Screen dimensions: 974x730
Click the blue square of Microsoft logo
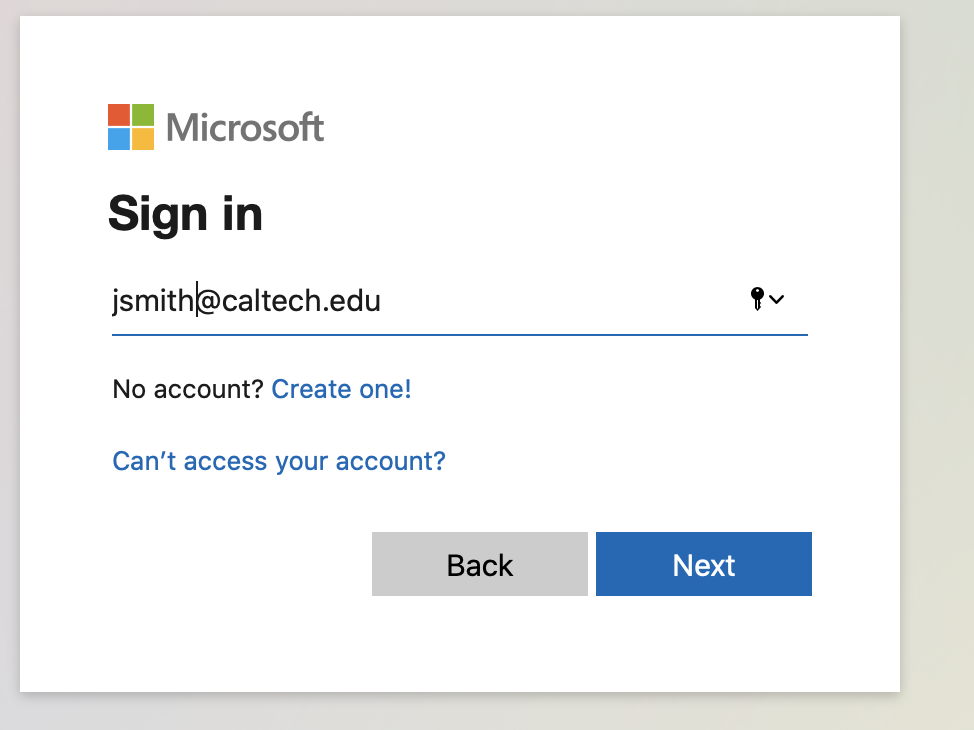point(119,139)
